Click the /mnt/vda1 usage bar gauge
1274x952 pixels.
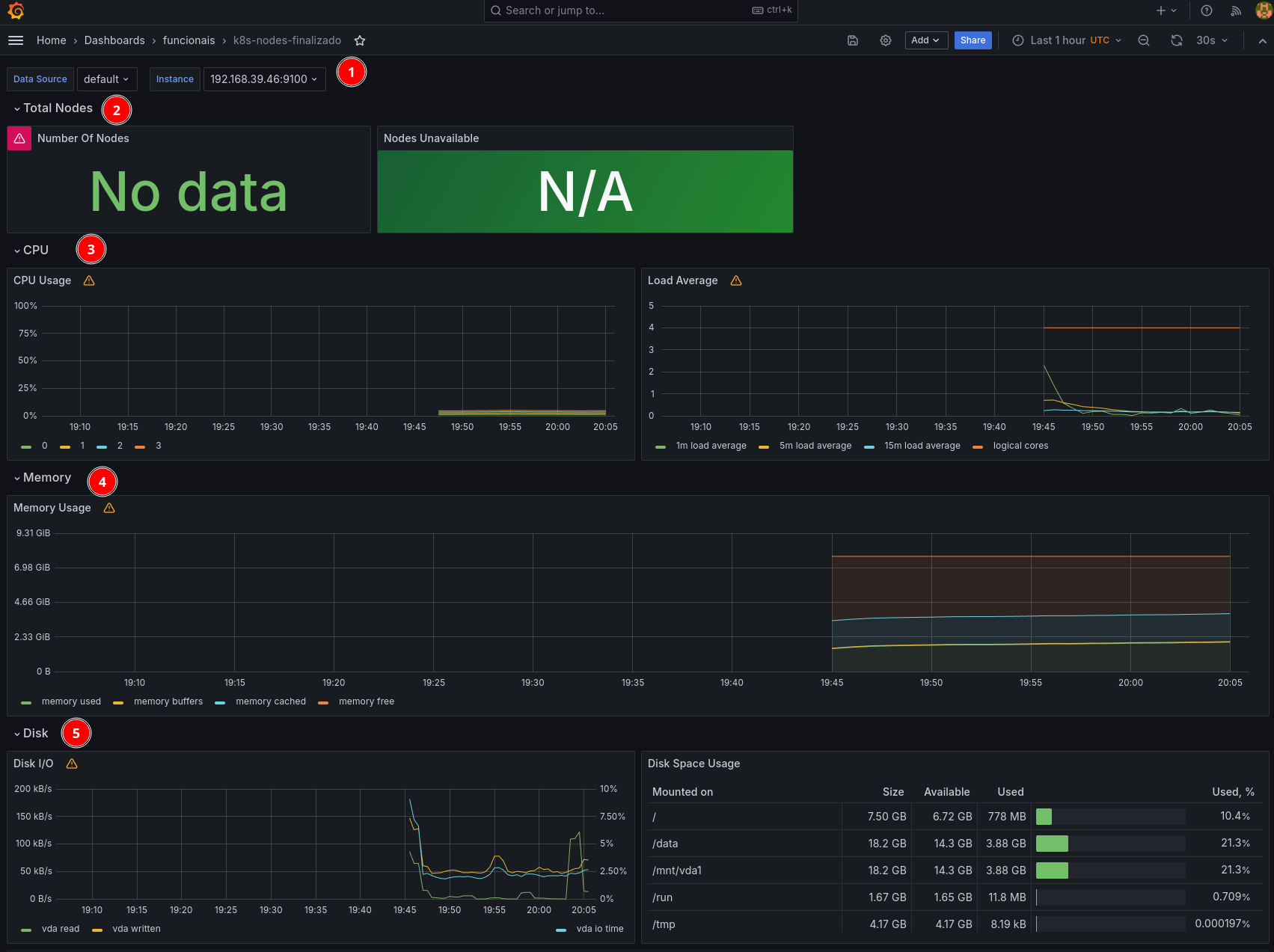click(x=1110, y=870)
